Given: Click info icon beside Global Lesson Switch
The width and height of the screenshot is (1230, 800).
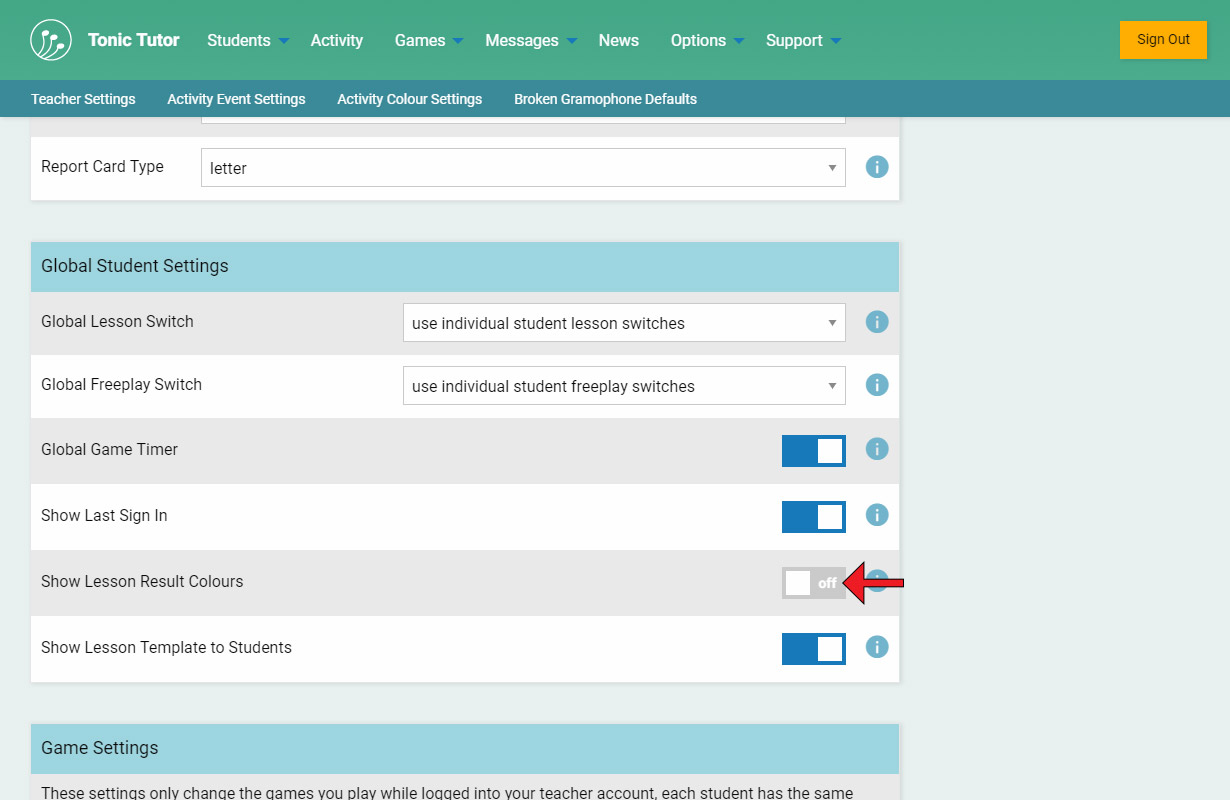Looking at the screenshot, I should pos(877,322).
